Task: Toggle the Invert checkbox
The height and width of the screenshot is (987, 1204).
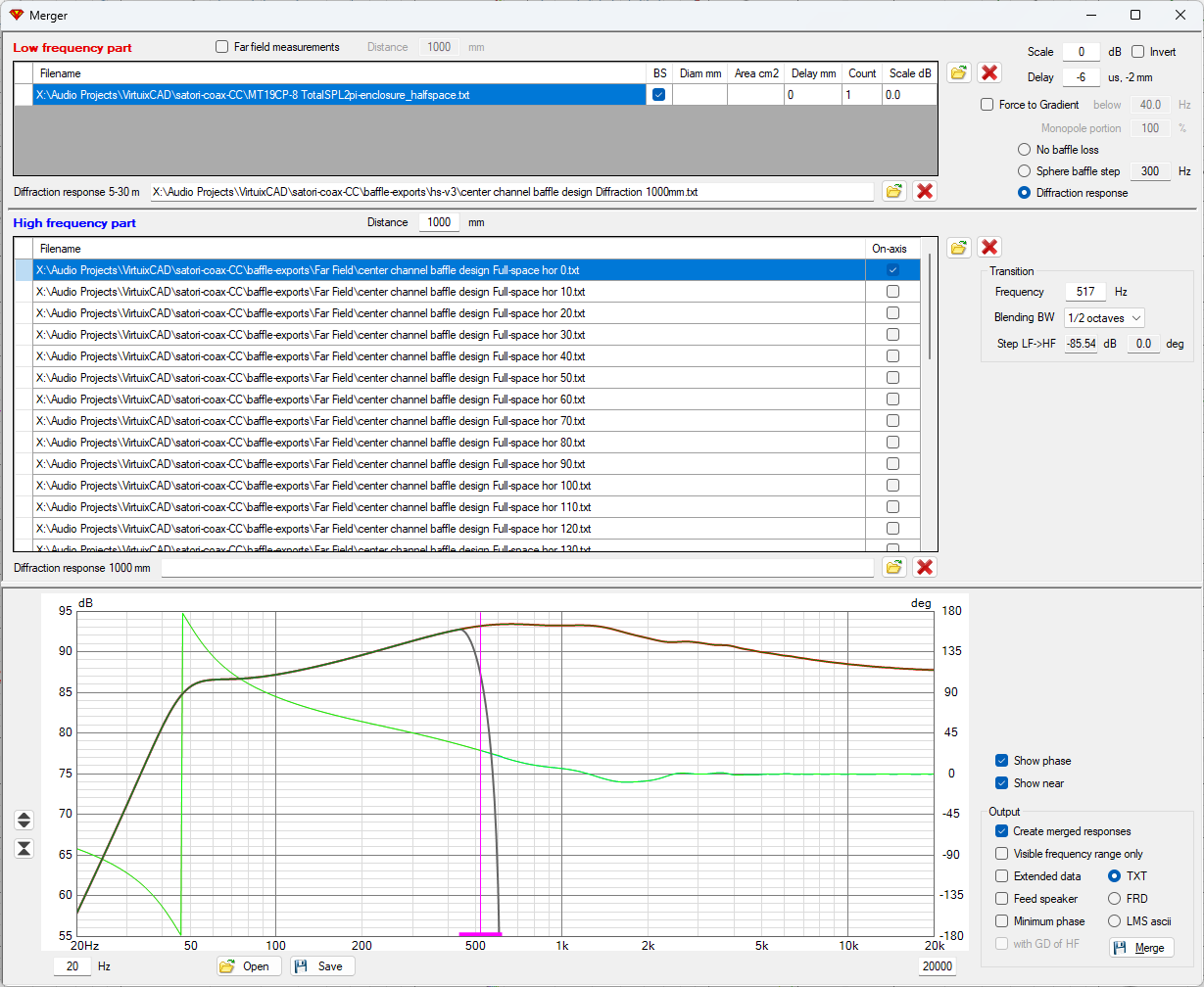Action: tap(1138, 52)
